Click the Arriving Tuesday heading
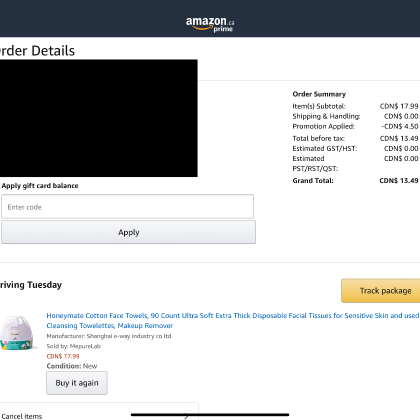Image resolution: width=420 pixels, height=420 pixels. point(31,285)
